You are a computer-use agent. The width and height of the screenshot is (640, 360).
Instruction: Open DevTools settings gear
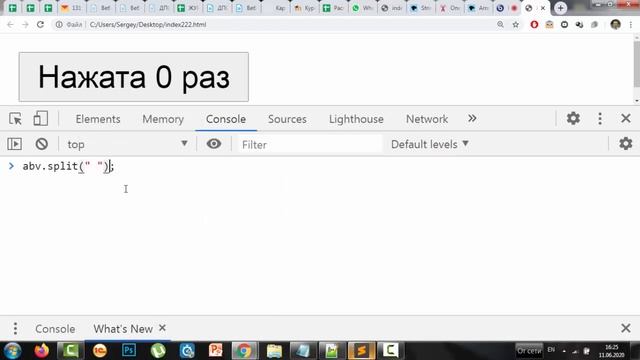point(573,118)
